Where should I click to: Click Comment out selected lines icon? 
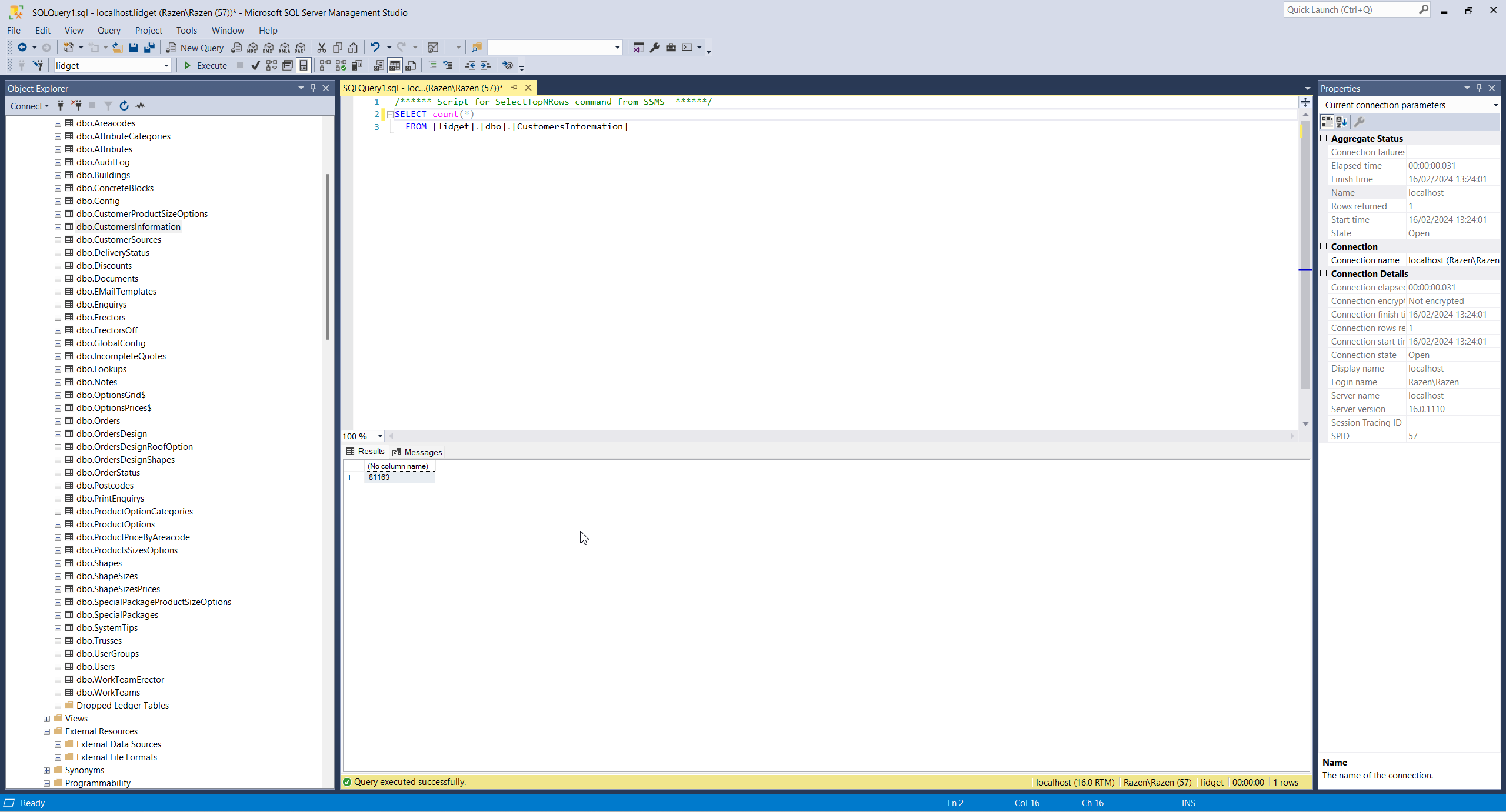click(432, 65)
